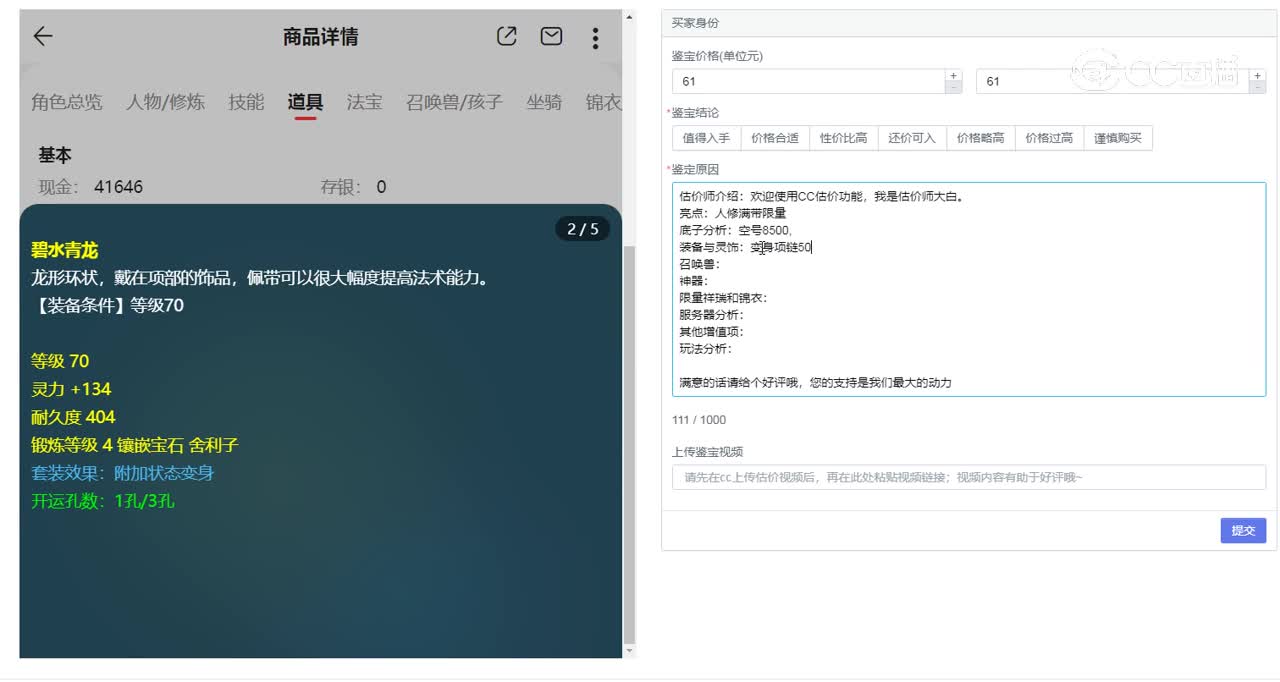Click the plus stepper beside second price field
1280x682 pixels.
(1257, 75)
